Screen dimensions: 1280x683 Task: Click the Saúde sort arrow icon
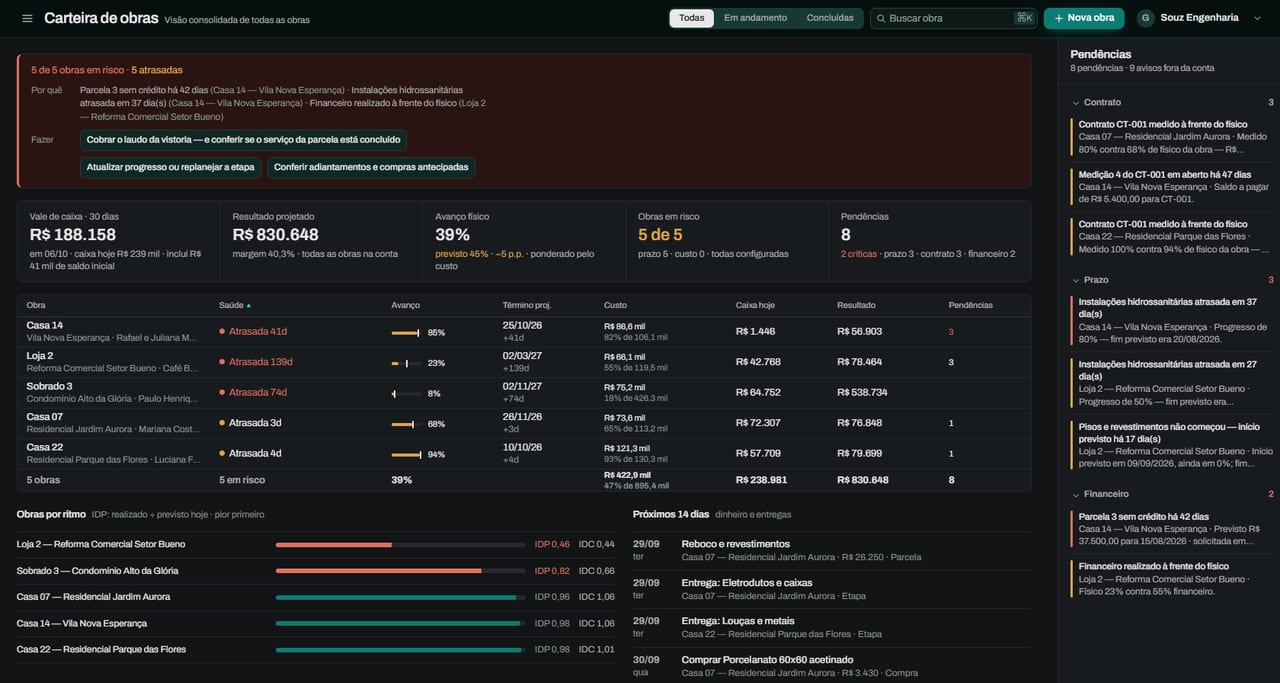tap(249, 305)
